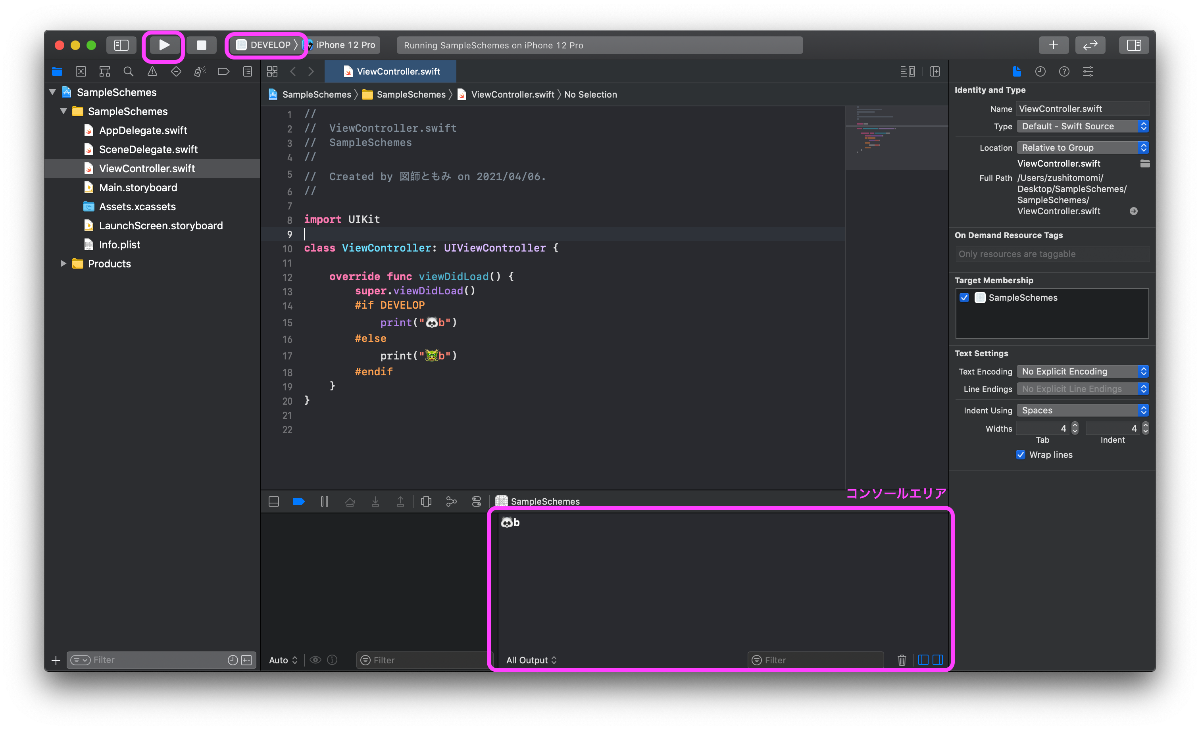
Task: Select Main.storyboard file
Action: 138,188
